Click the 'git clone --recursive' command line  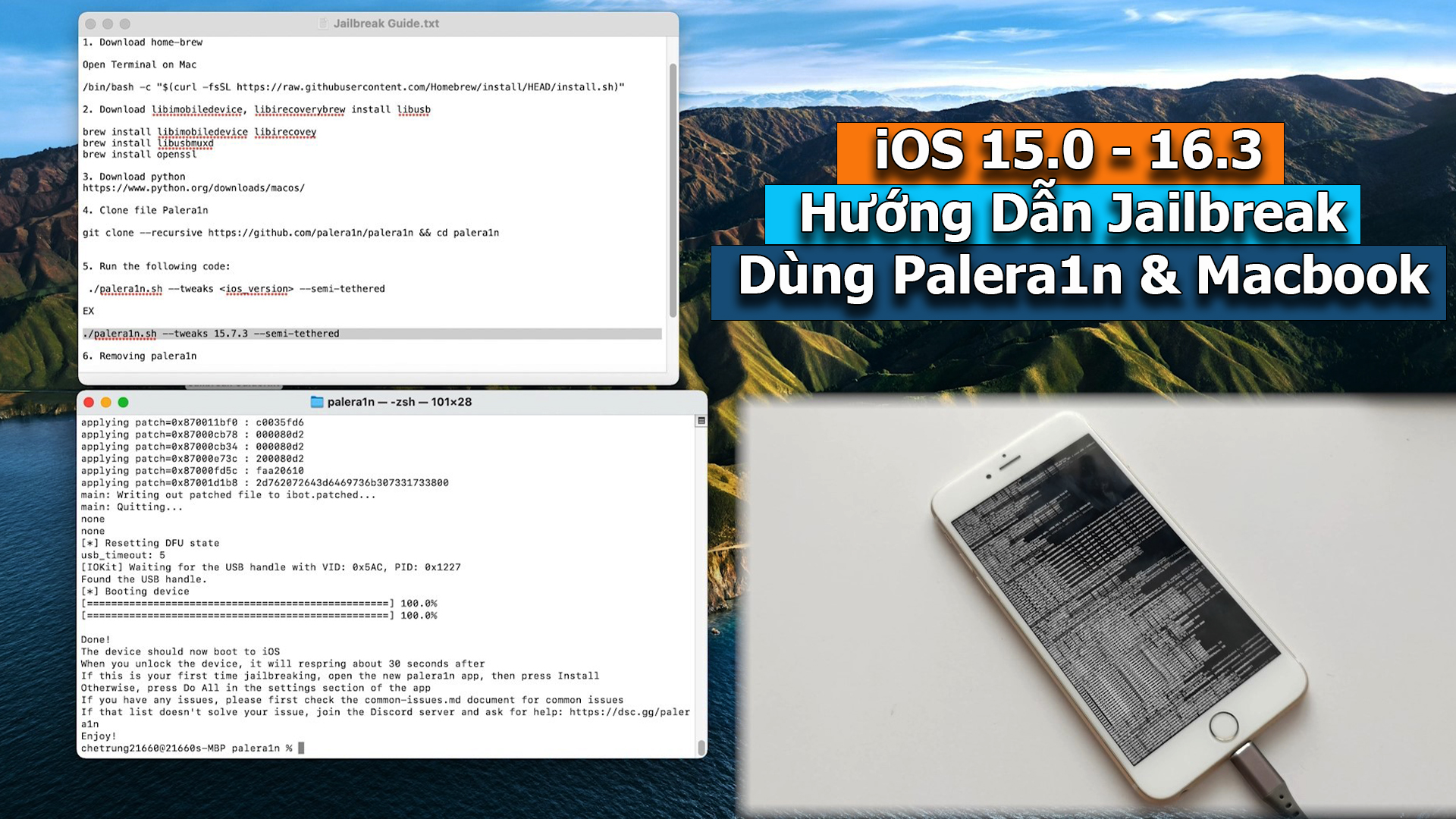[291, 233]
